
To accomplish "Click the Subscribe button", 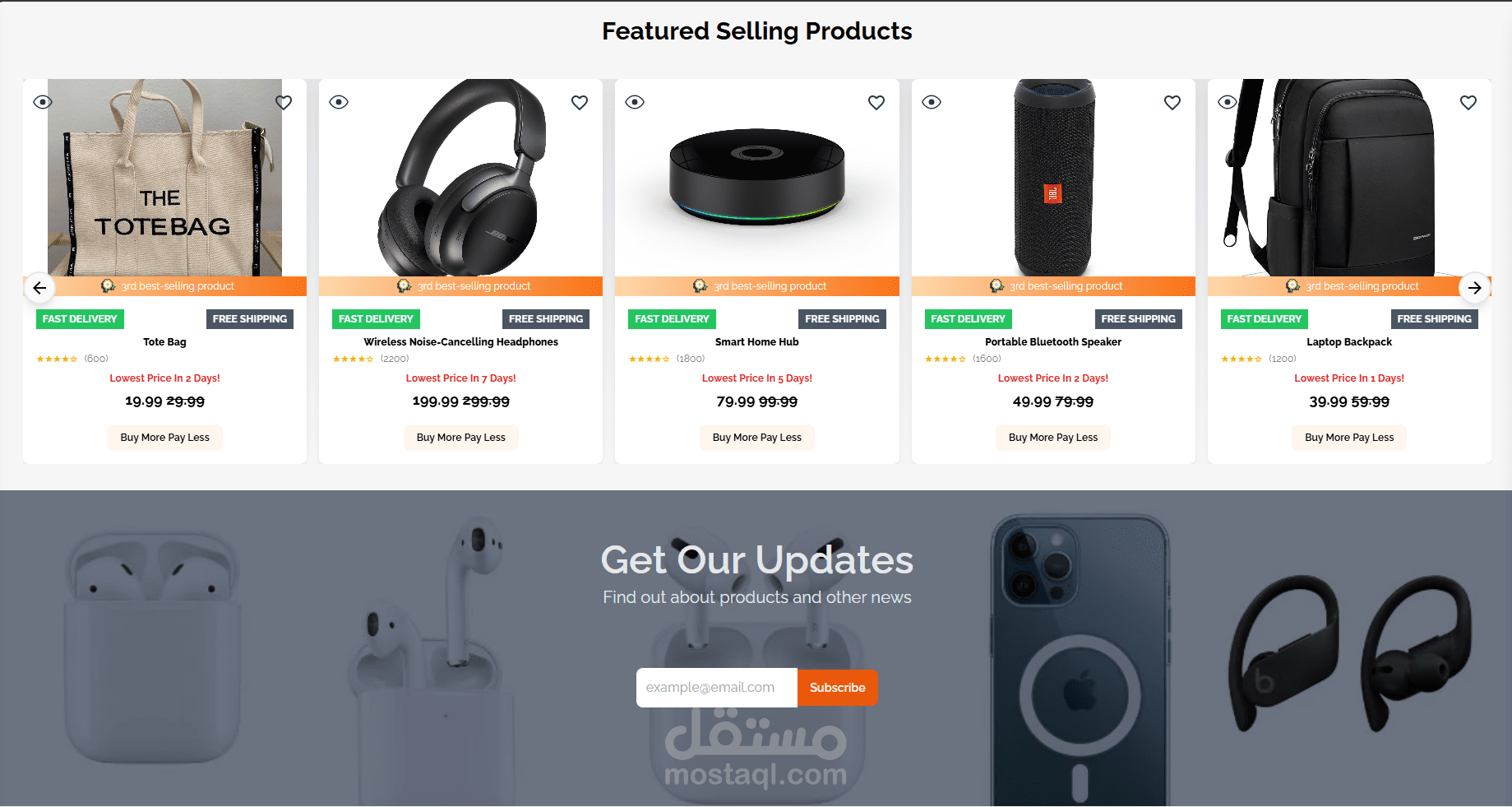I will coord(837,688).
